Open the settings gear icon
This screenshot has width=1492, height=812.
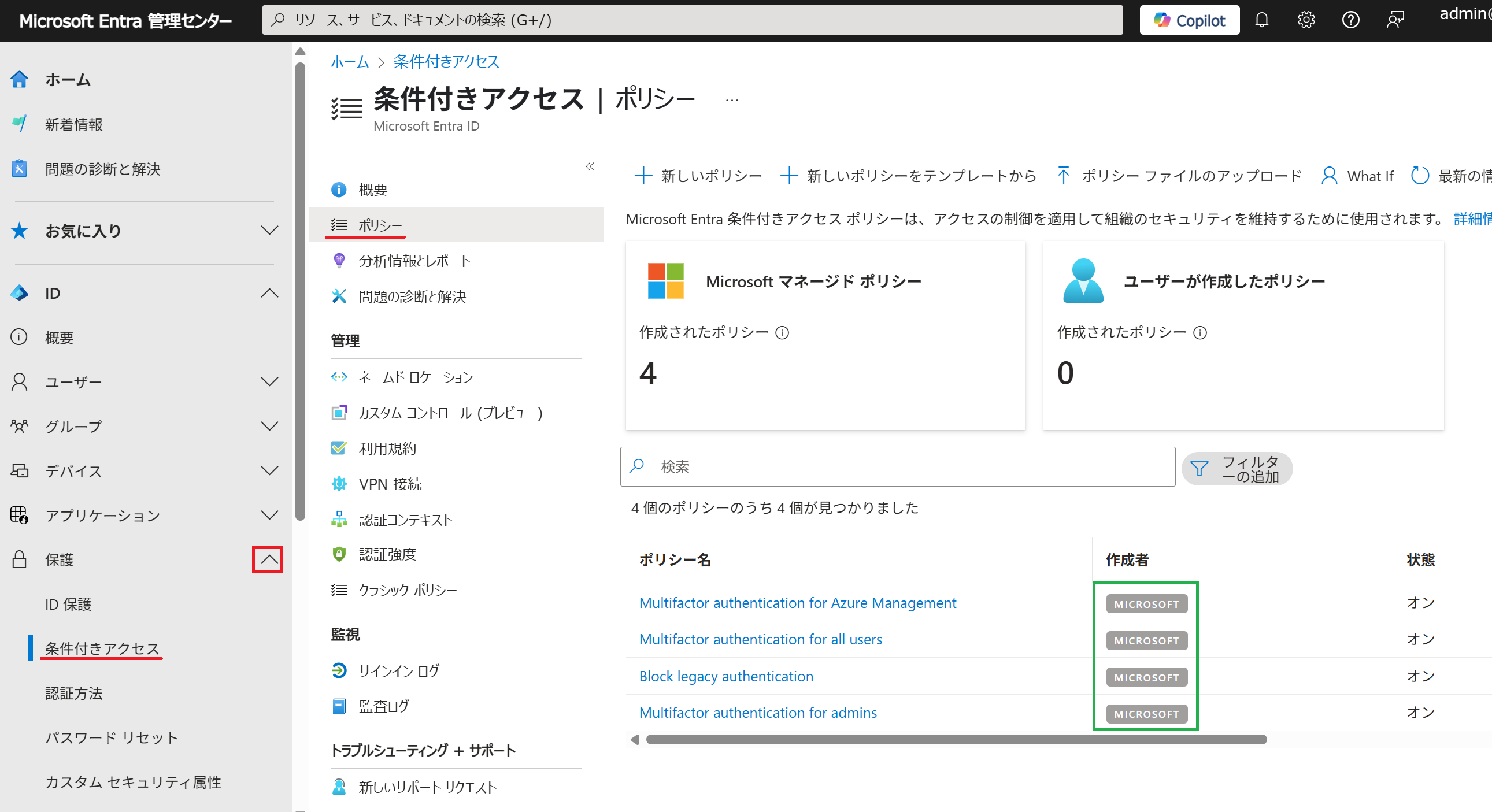click(x=1305, y=20)
